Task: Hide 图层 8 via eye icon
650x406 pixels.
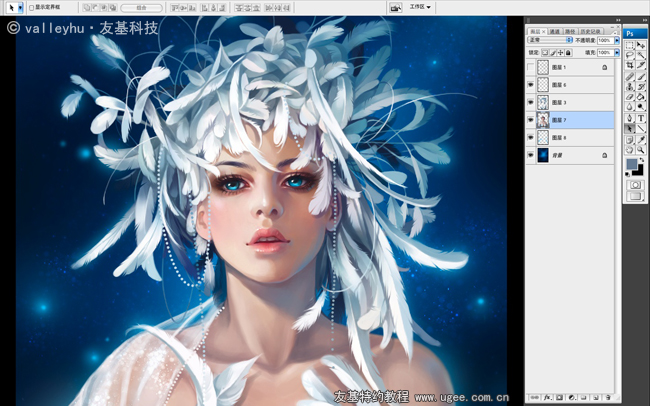Action: tap(531, 137)
